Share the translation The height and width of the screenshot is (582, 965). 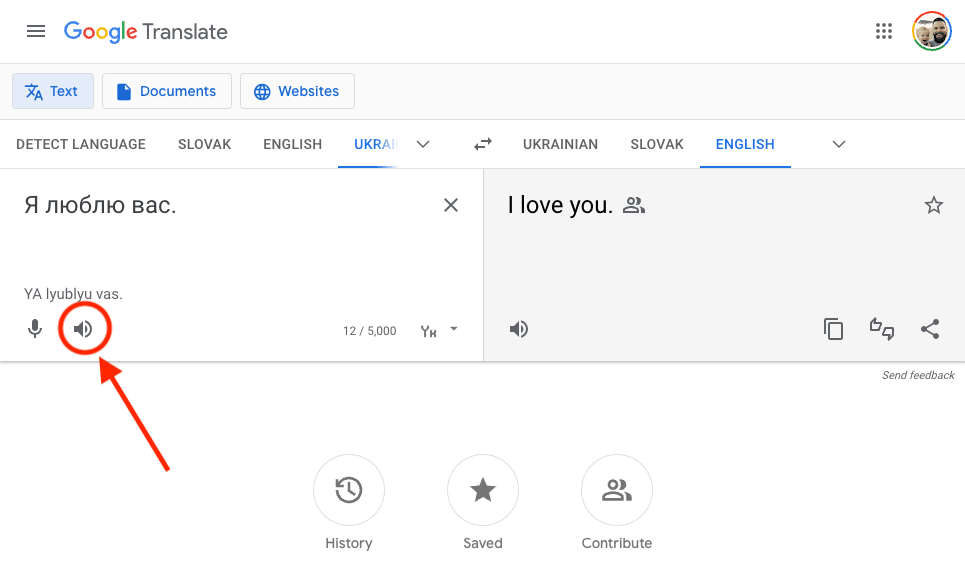tap(930, 329)
